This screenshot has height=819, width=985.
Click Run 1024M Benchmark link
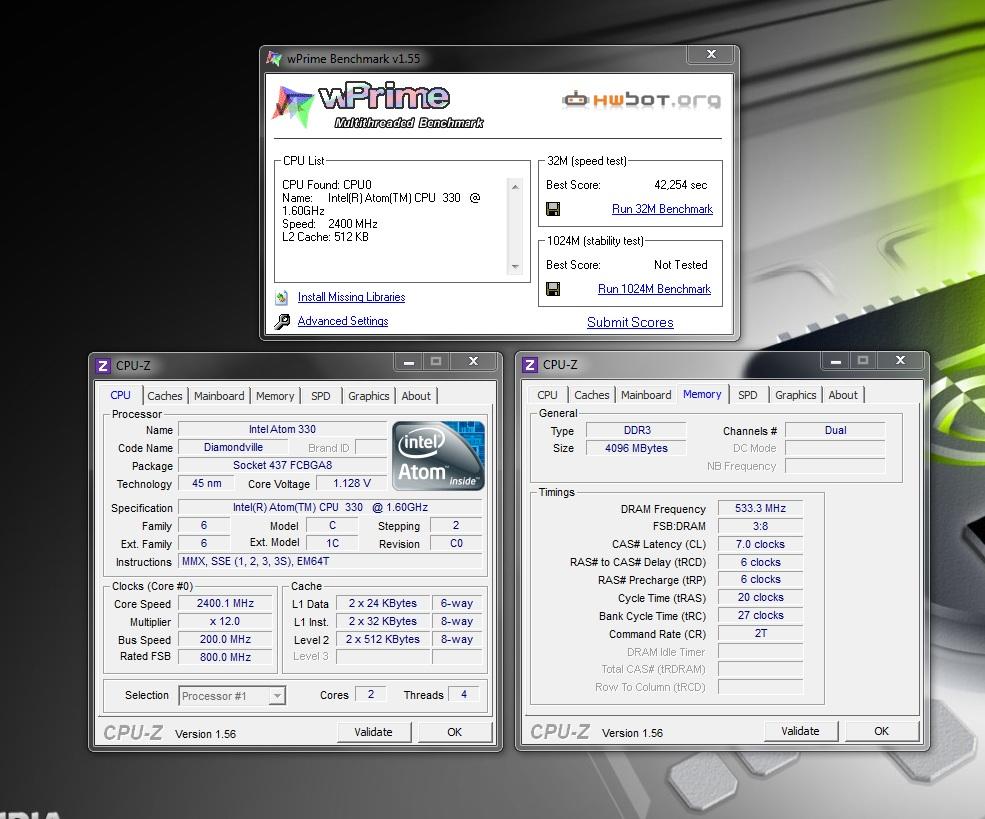[654, 289]
